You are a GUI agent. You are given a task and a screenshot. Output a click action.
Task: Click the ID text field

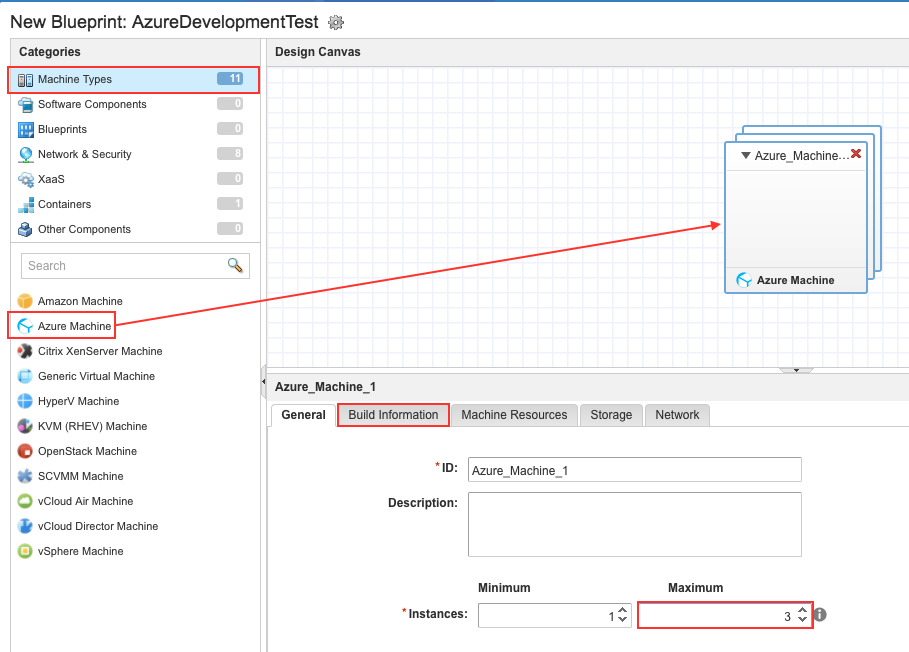tap(635, 470)
